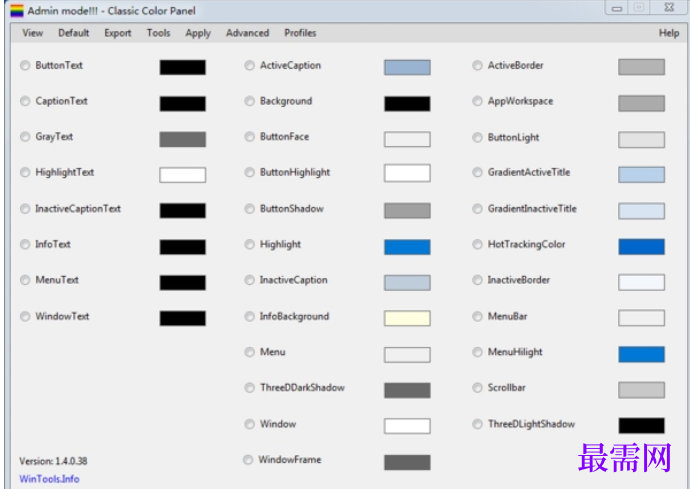
Task: Select the Window radio button
Action: click(250, 424)
